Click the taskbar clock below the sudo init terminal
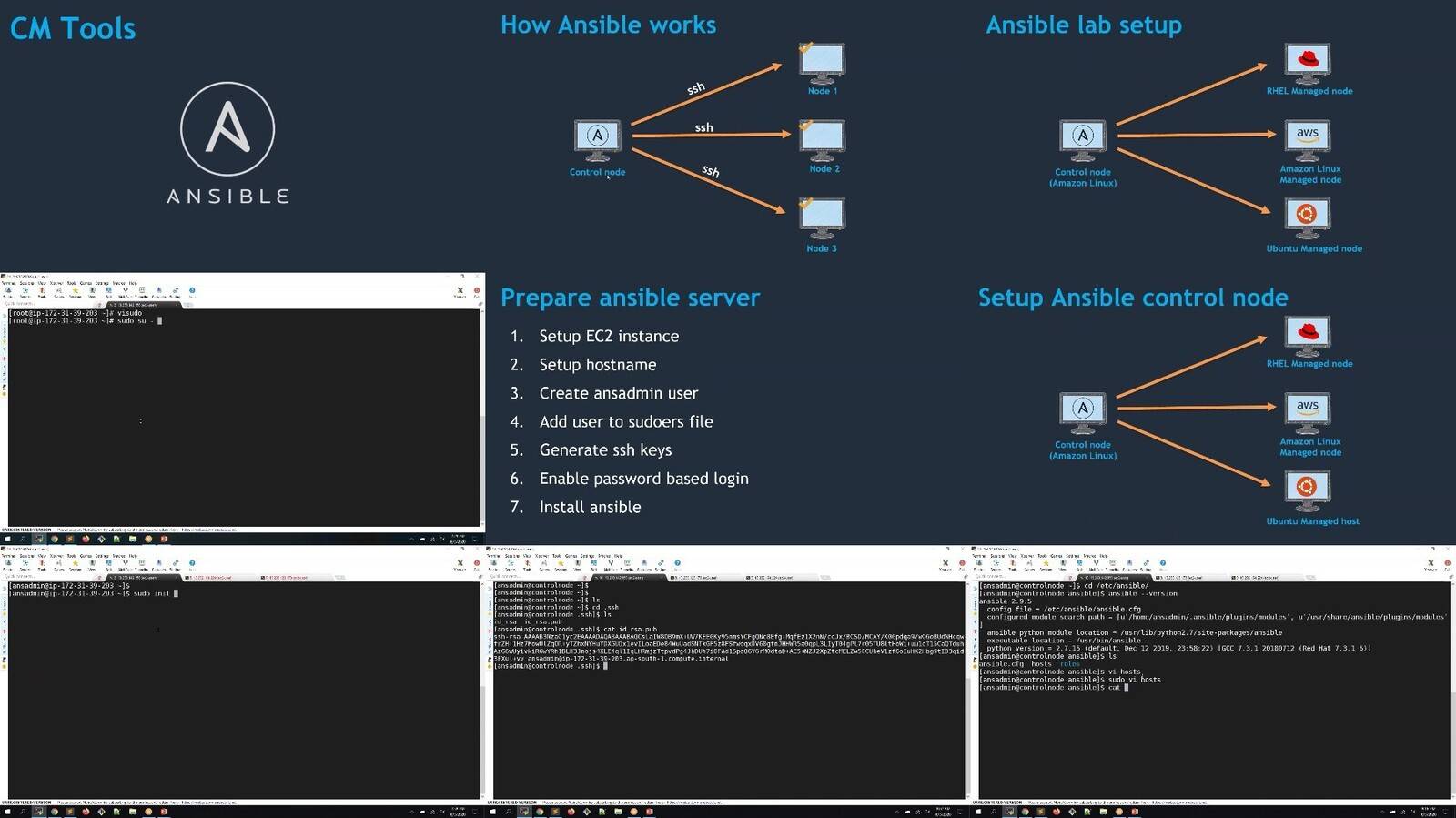This screenshot has width=1456, height=818. pyautogui.click(x=458, y=812)
